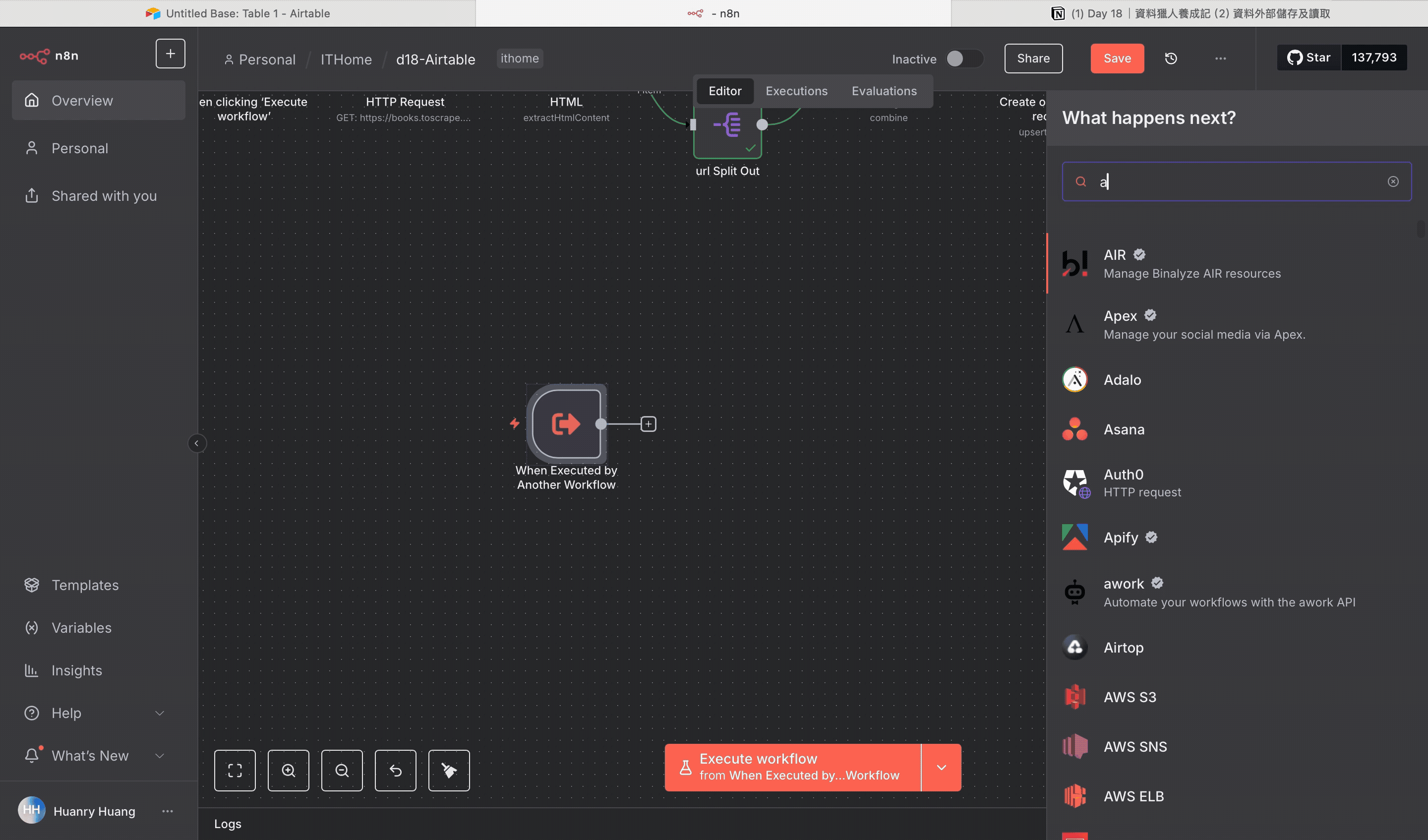Select the Adalo node icon
This screenshot has height=840, width=1428.
coord(1074,380)
